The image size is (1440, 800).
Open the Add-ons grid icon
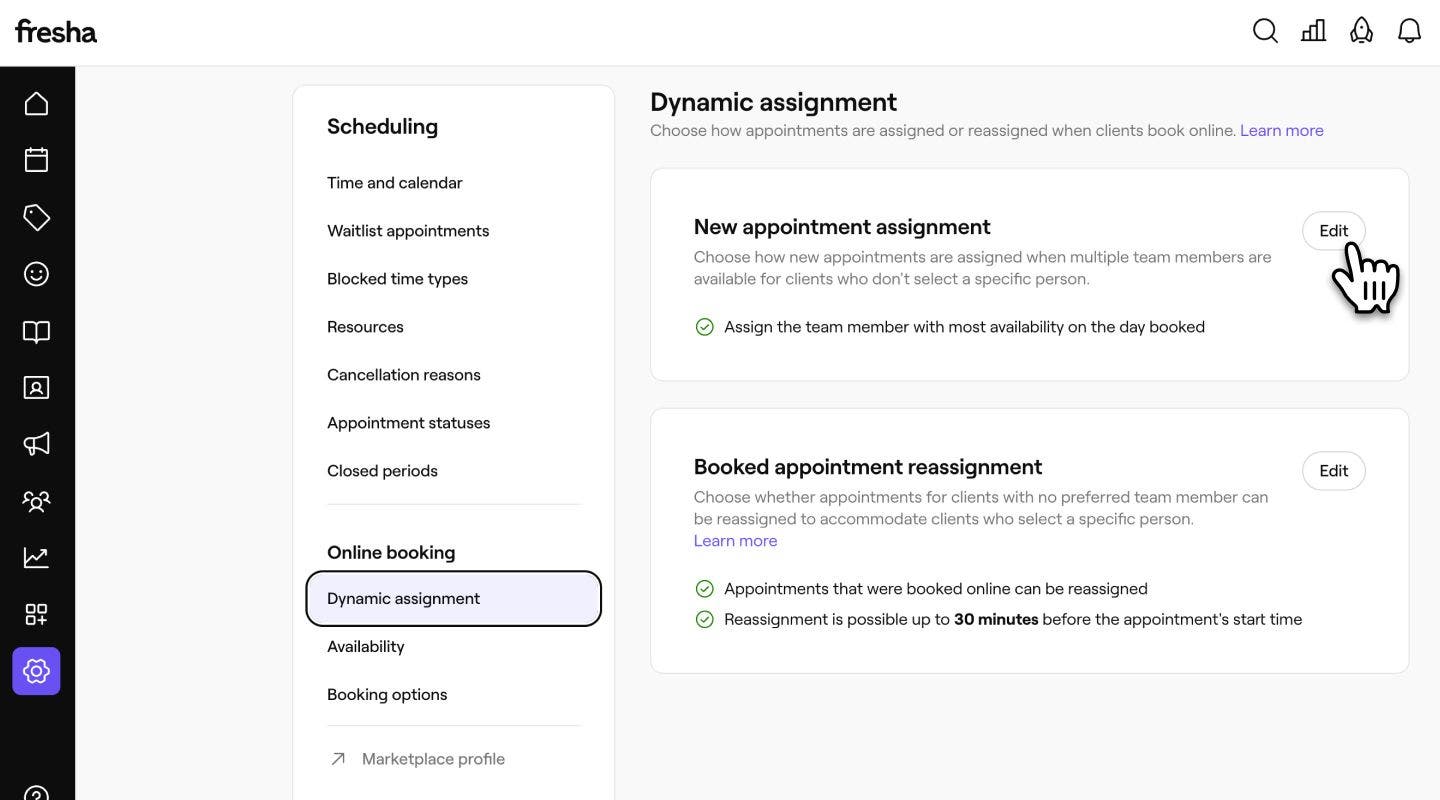pyautogui.click(x=36, y=614)
